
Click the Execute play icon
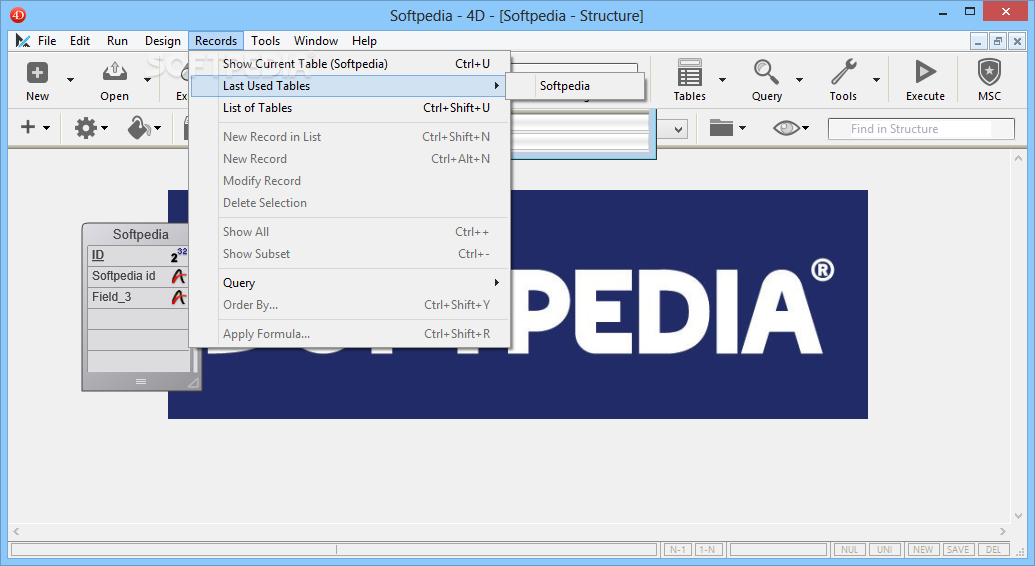[x=925, y=72]
